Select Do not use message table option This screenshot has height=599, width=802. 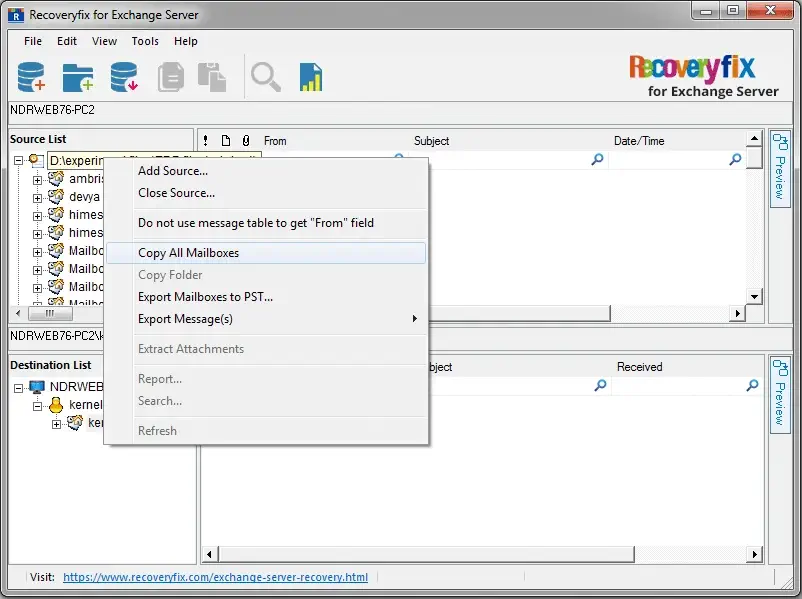266,223
